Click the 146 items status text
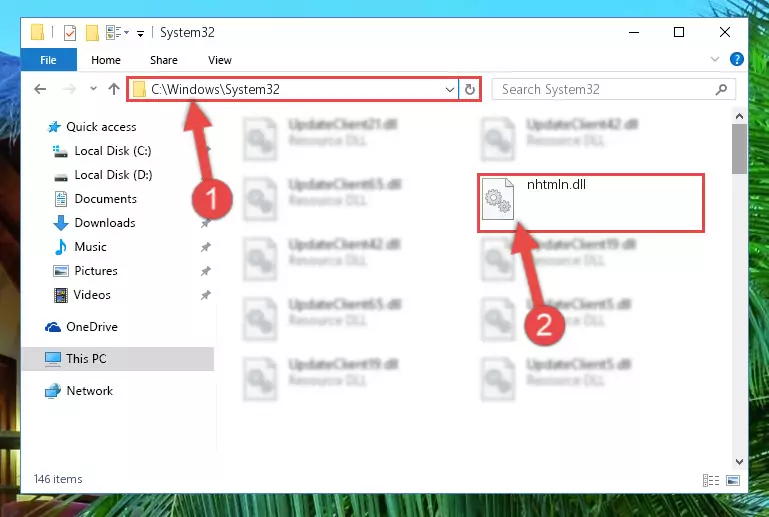Image resolution: width=769 pixels, height=517 pixels. (x=58, y=479)
